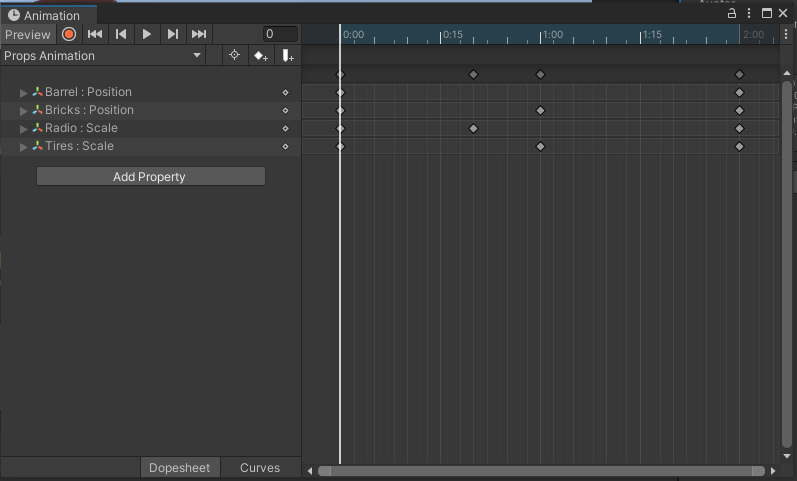This screenshot has height=481, width=797.
Task: Click the Add Event icon
Action: (288, 55)
